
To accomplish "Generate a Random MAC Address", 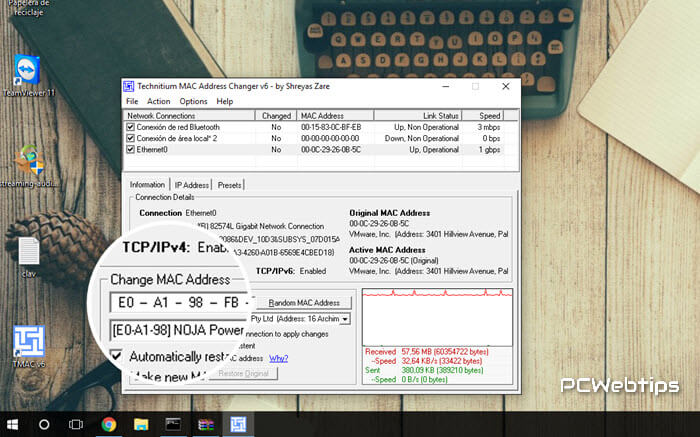I will (304, 303).
